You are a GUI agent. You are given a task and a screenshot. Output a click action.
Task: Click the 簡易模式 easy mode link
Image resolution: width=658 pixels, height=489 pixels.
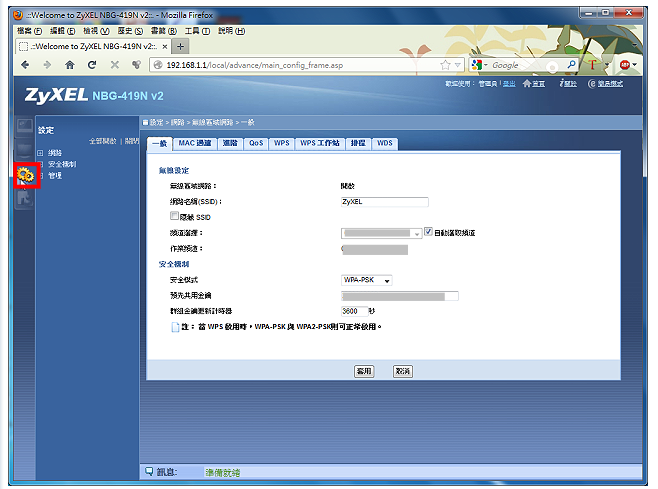pyautogui.click(x=610, y=84)
